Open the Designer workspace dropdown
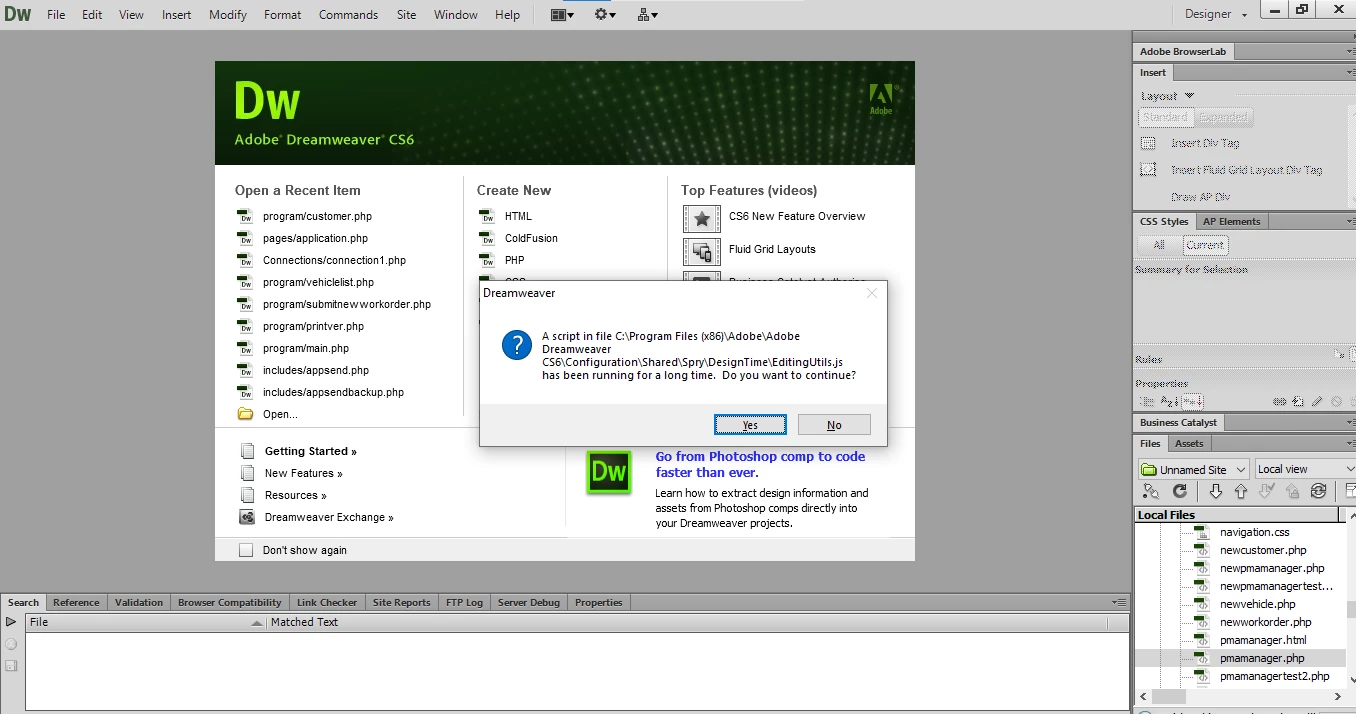This screenshot has height=714, width=1356. (x=1216, y=14)
